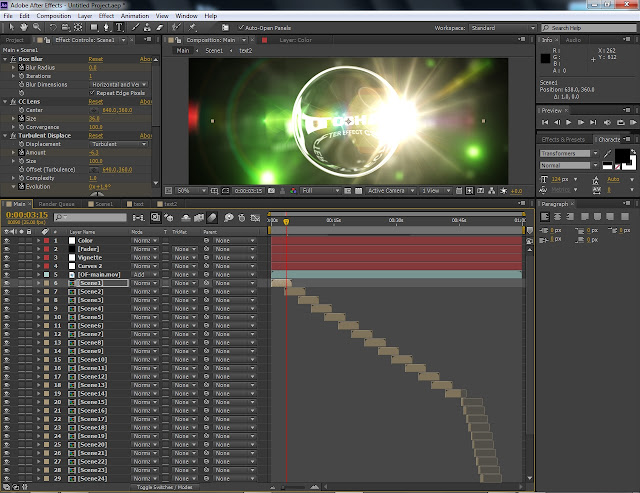
Task: Select the Zoom magnifier tool
Action: 37,27
